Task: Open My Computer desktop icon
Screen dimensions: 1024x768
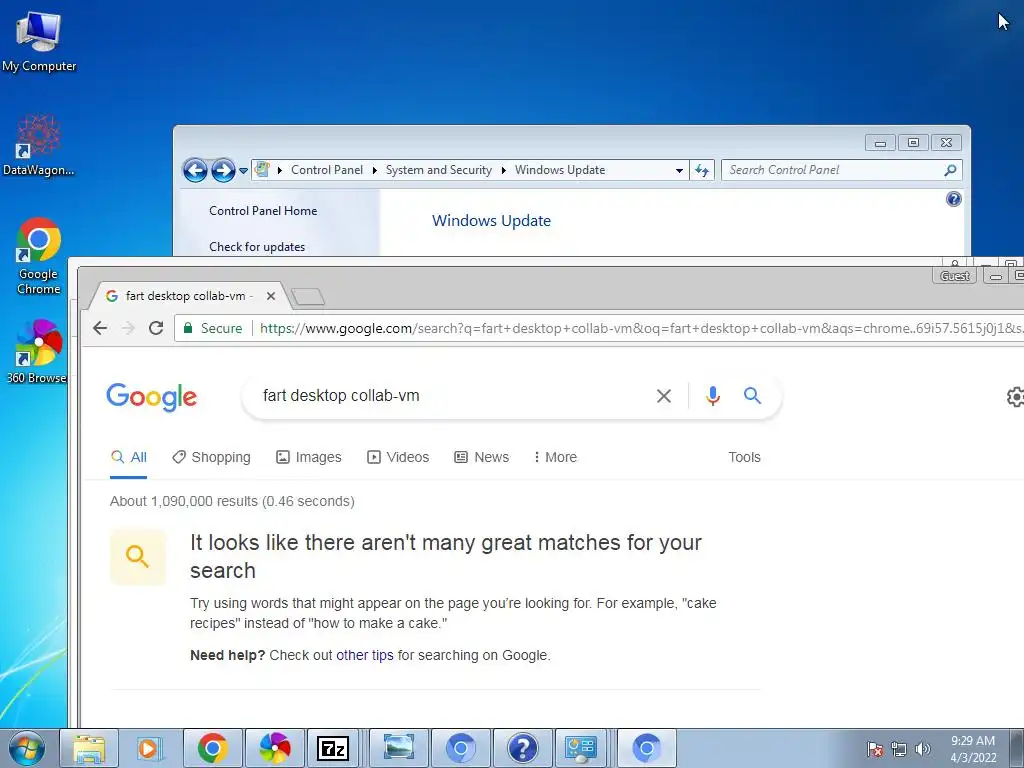Action: (x=39, y=41)
